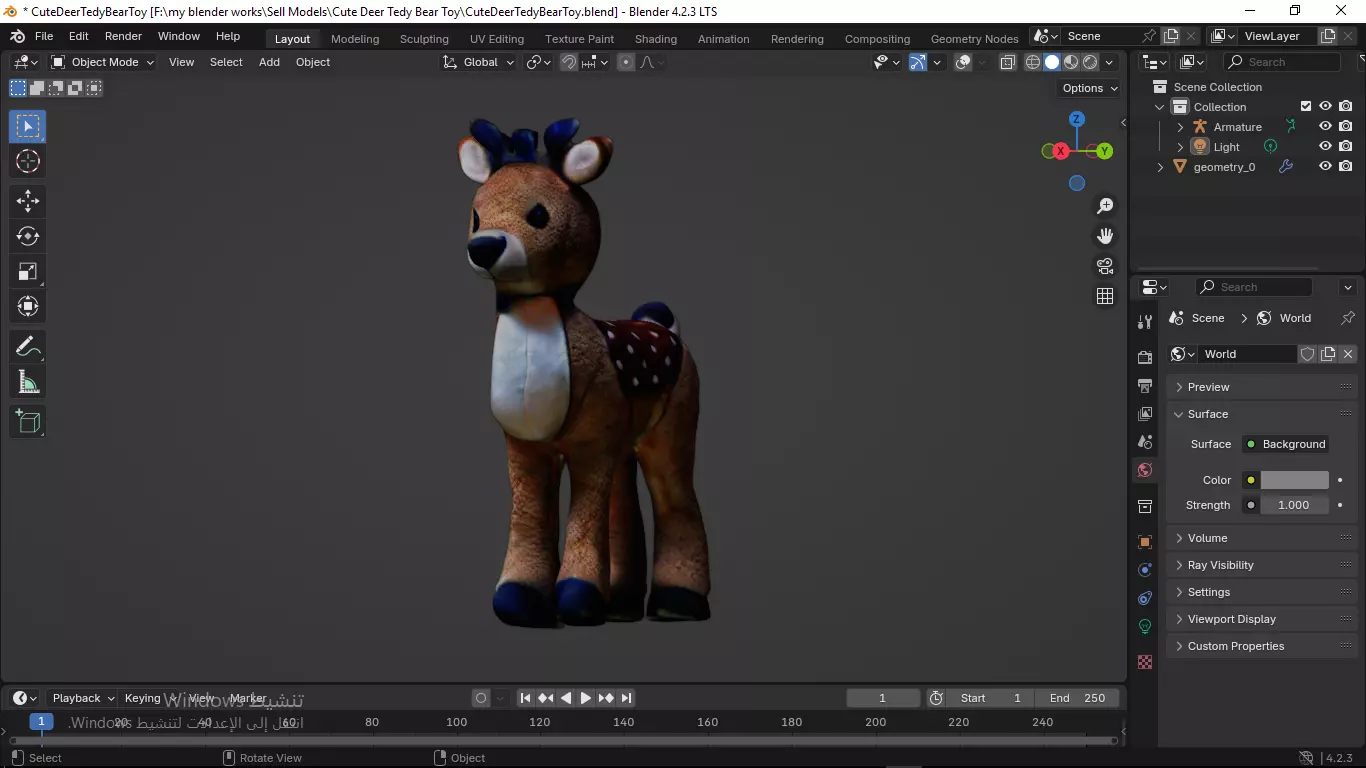1366x768 pixels.
Task: Open the Tool properties tab
Action: coord(1145,321)
